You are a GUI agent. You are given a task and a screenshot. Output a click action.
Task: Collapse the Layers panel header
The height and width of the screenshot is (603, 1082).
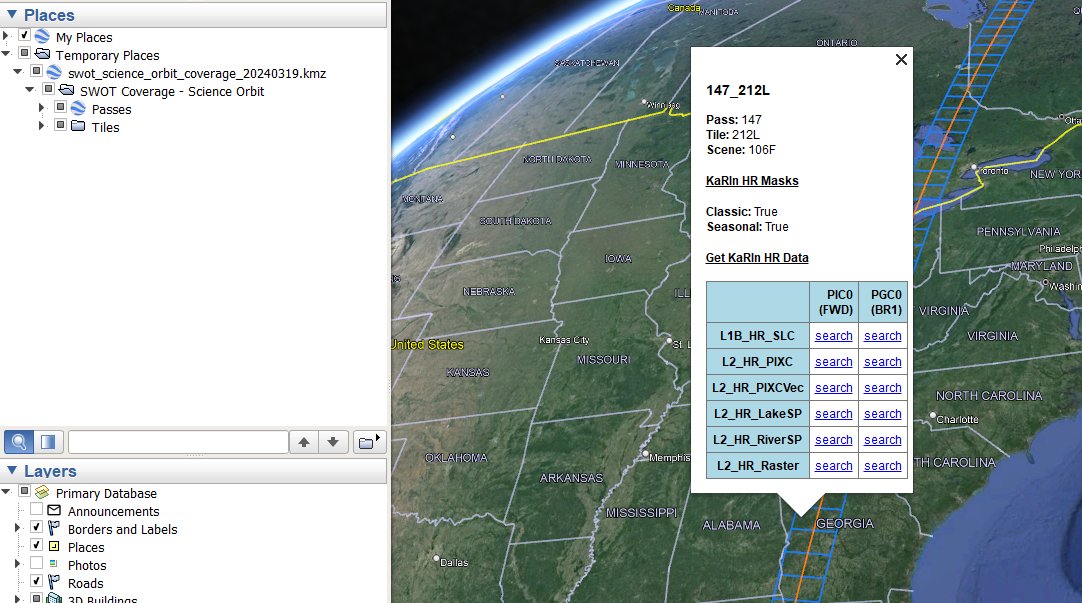point(12,471)
